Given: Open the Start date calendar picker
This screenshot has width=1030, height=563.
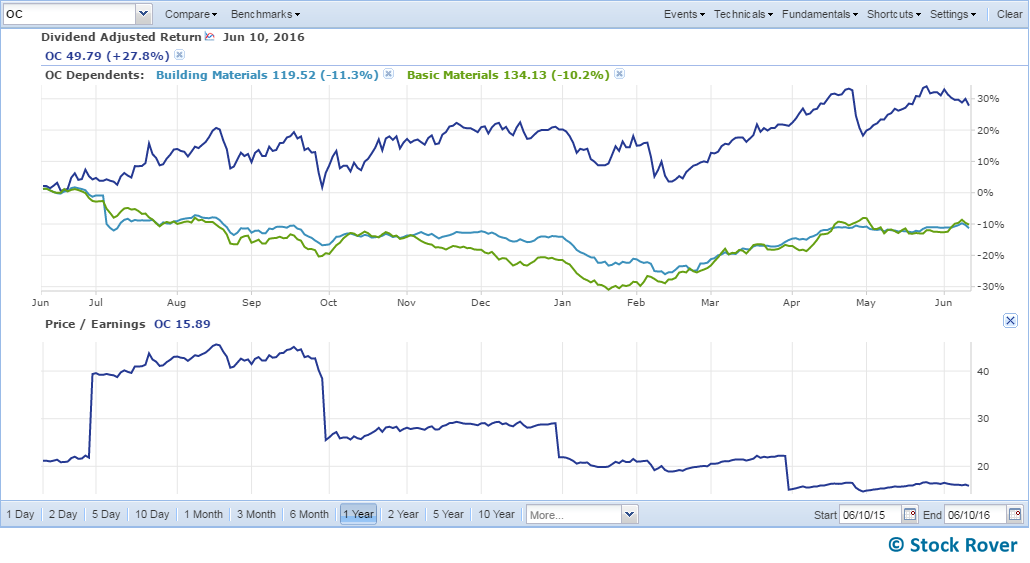Looking at the screenshot, I should coord(910,514).
